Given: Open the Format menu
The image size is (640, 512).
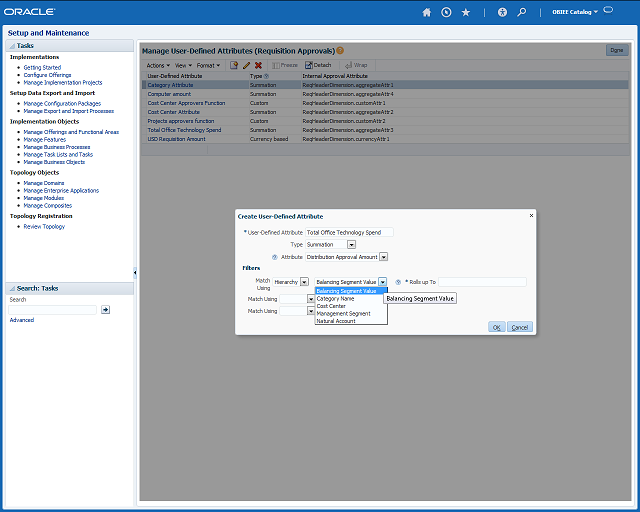Looking at the screenshot, I should pos(208,65).
